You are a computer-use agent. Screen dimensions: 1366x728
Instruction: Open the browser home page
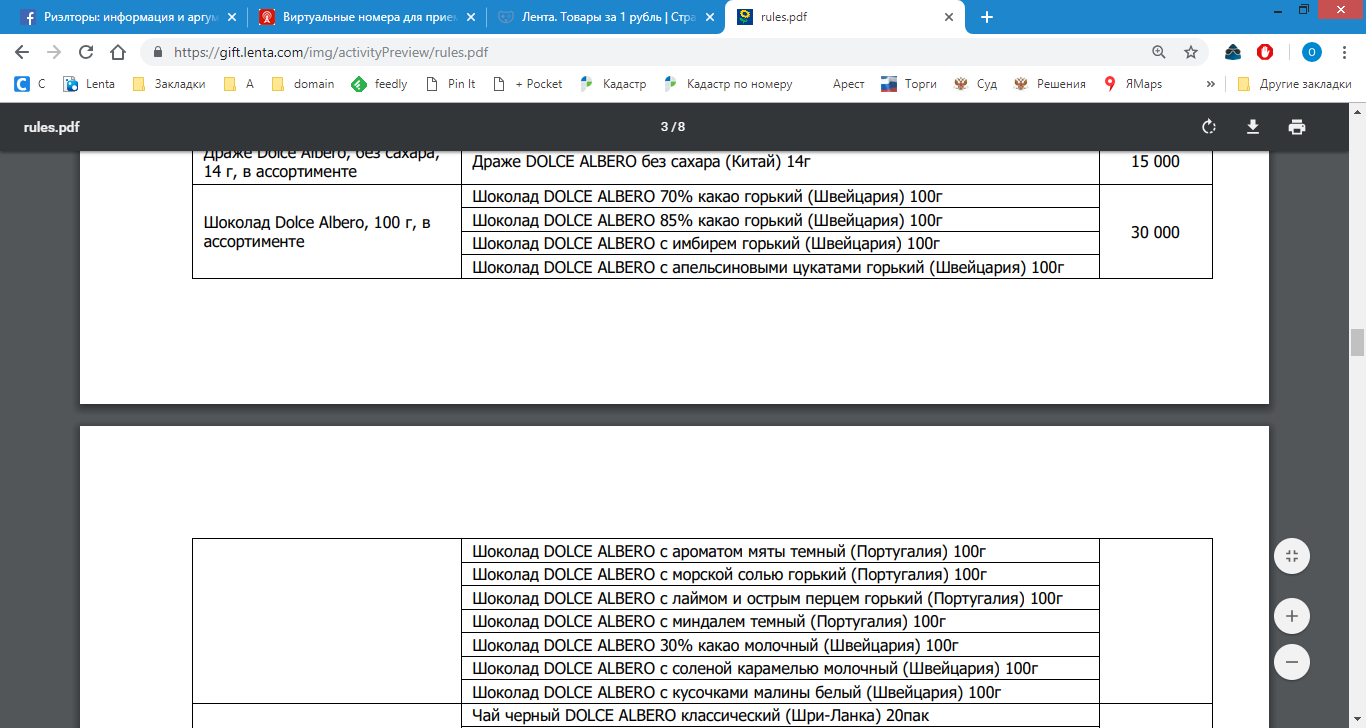118,52
